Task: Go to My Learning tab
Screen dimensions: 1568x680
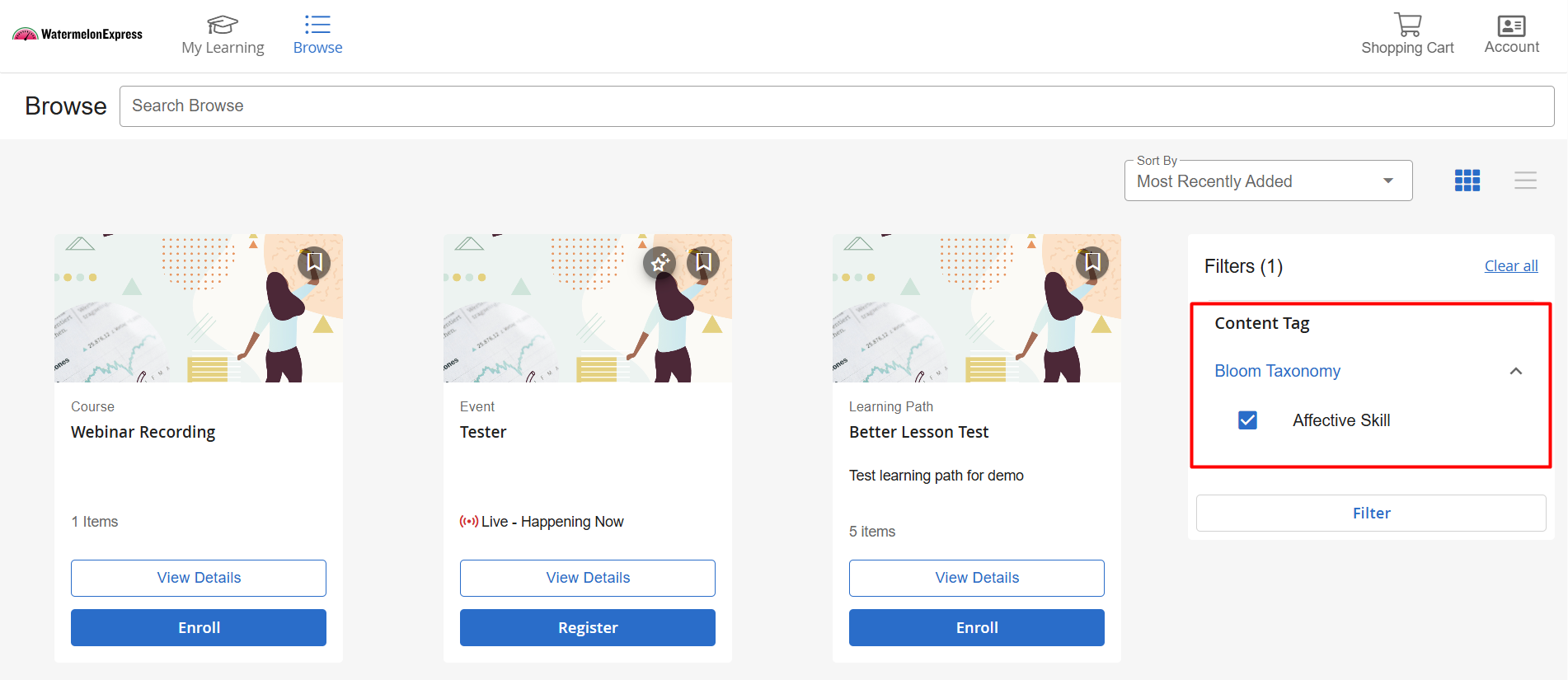Action: pyautogui.click(x=223, y=35)
